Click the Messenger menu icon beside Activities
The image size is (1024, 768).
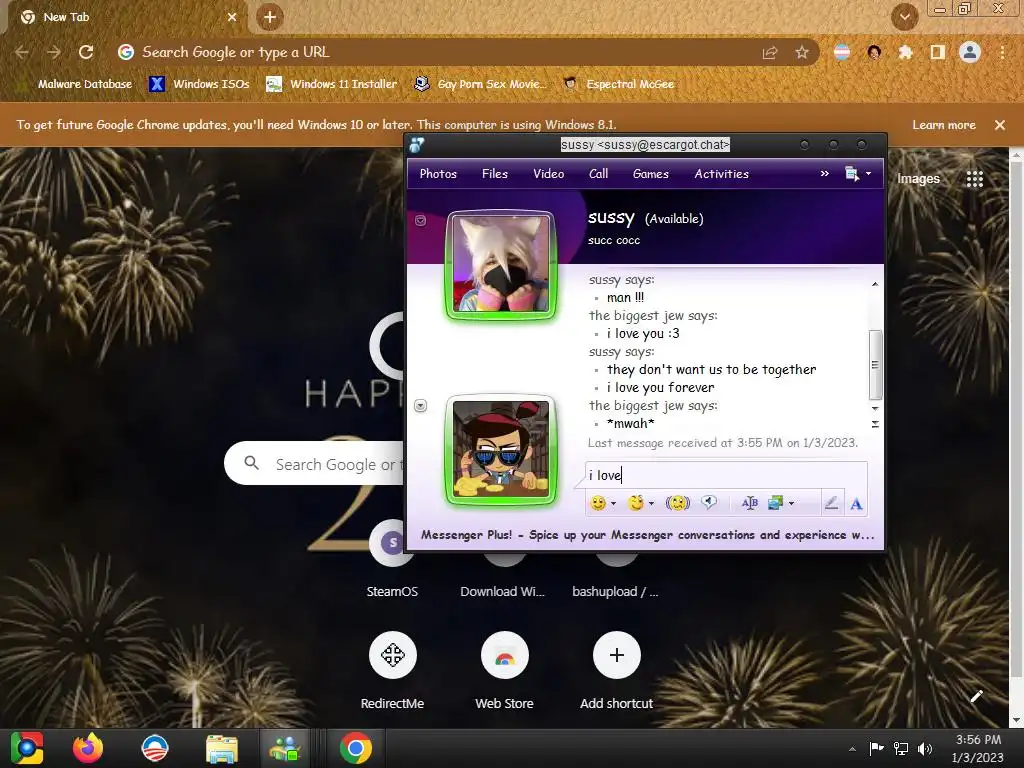(x=852, y=174)
